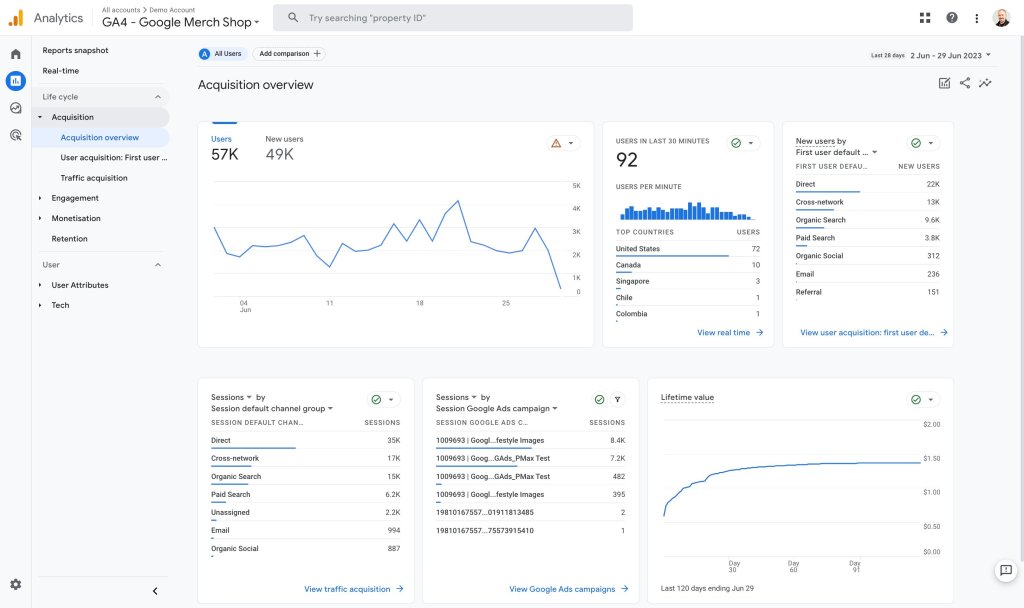This screenshot has width=1024, height=608.
Task: Click the Share this report icon
Action: 965,83
